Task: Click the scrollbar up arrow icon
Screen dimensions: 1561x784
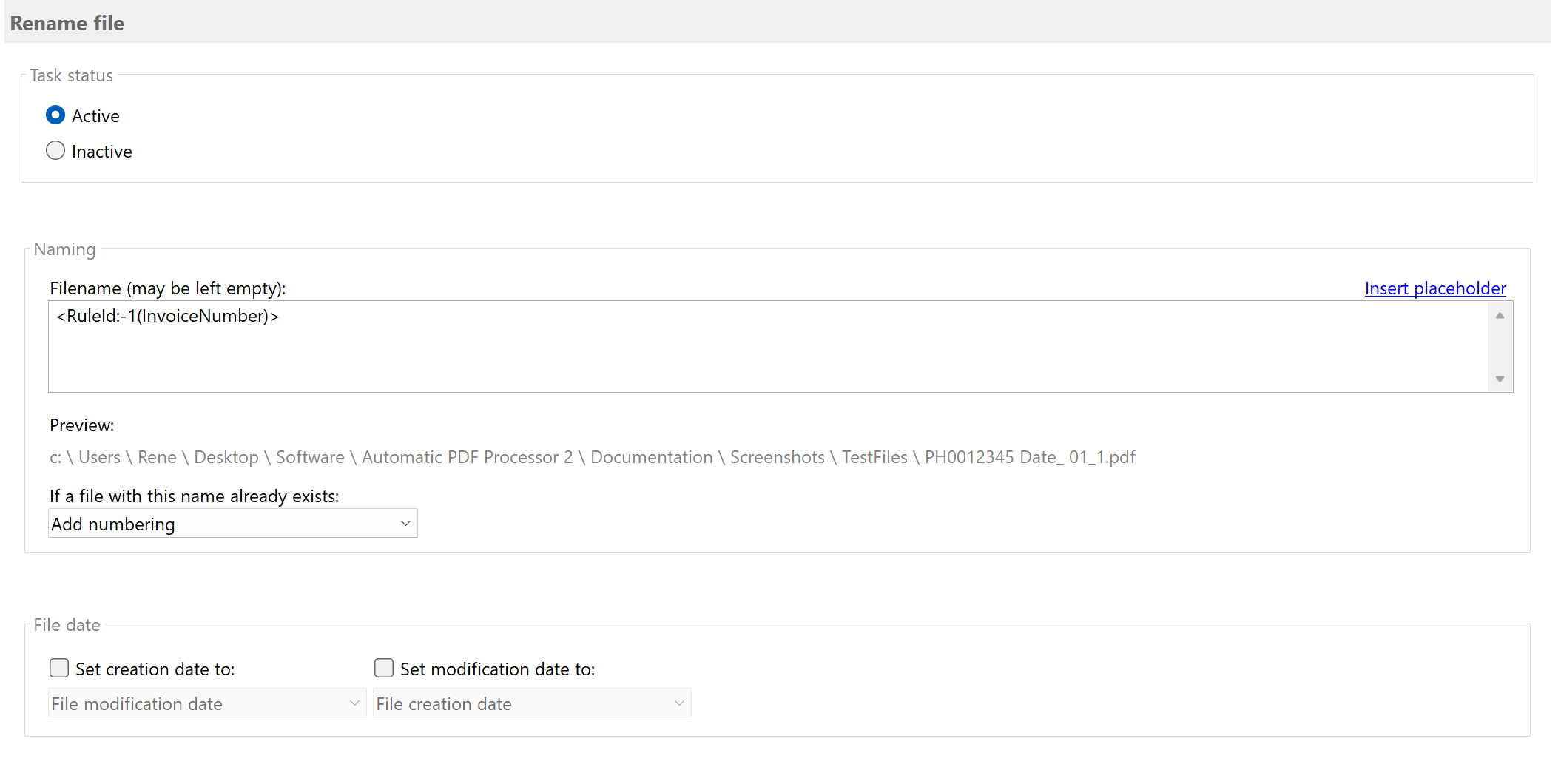Action: tap(1500, 315)
